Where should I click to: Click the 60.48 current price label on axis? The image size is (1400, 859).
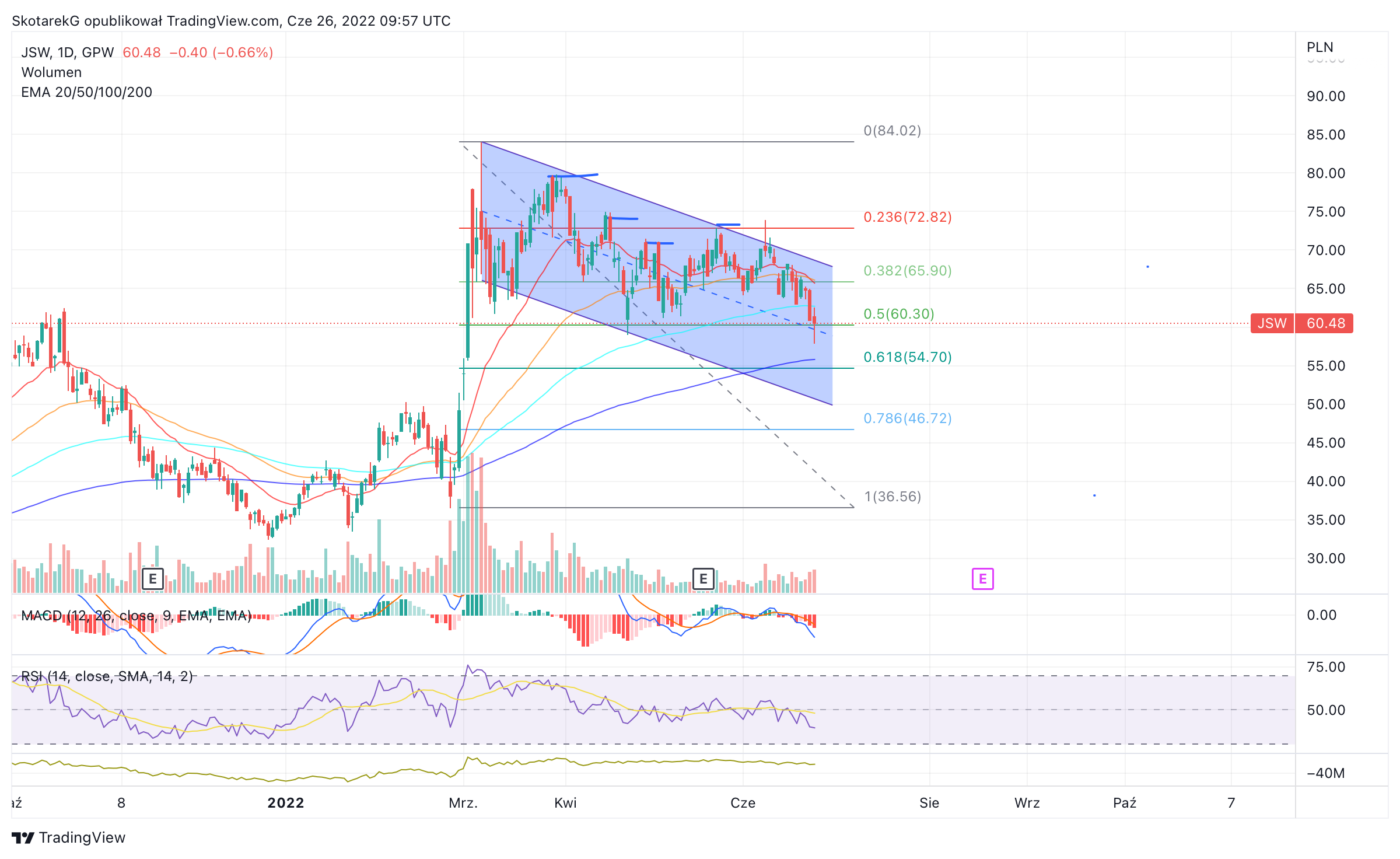tap(1325, 323)
